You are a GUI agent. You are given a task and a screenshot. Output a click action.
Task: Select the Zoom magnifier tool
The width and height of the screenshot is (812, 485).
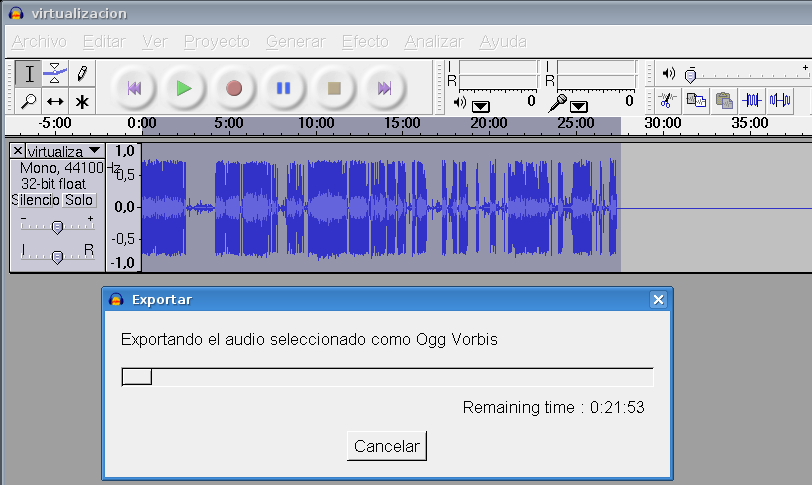pyautogui.click(x=30, y=101)
